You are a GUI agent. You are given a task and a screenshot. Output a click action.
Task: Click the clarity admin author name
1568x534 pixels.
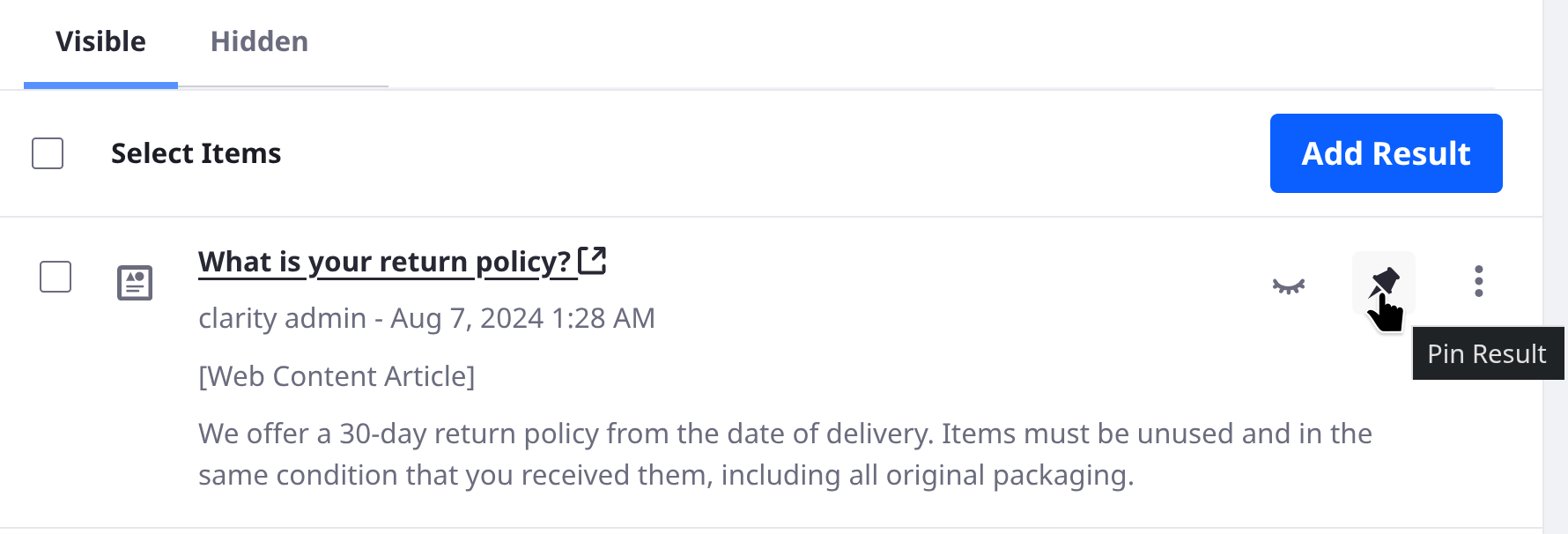(x=282, y=317)
